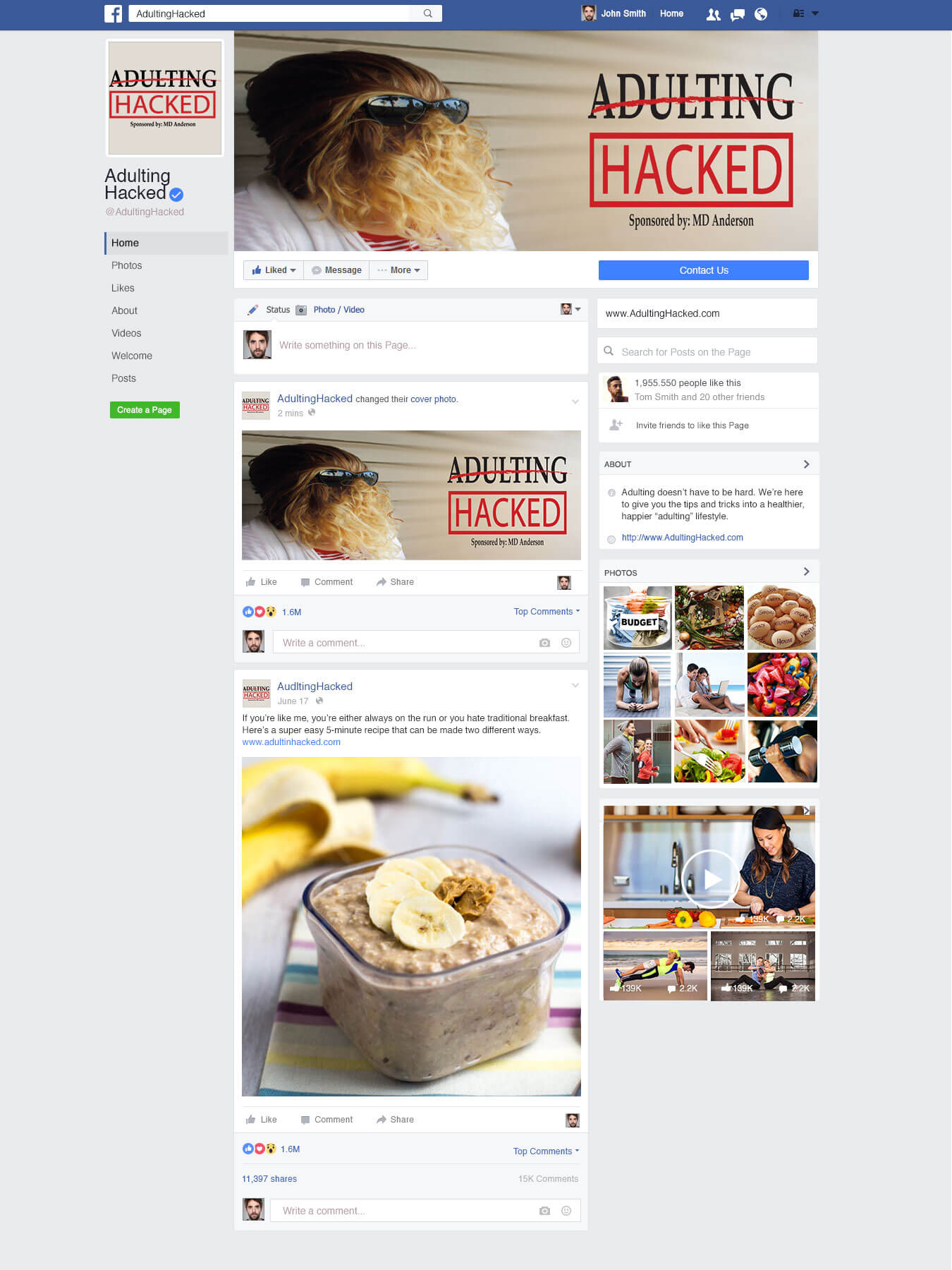This screenshot has height=1270, width=952.
Task: Open the messages icon in top bar
Action: [738, 14]
